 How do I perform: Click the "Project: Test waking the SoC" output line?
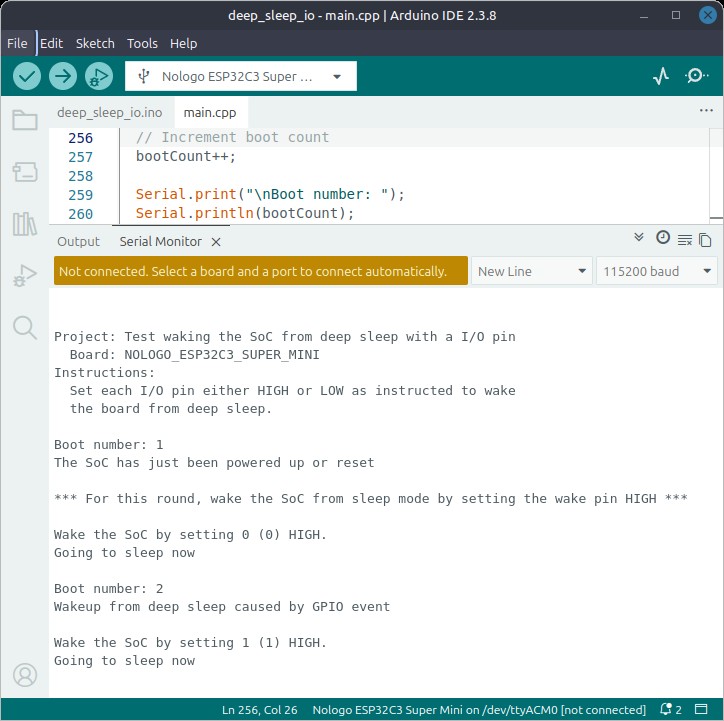(284, 336)
